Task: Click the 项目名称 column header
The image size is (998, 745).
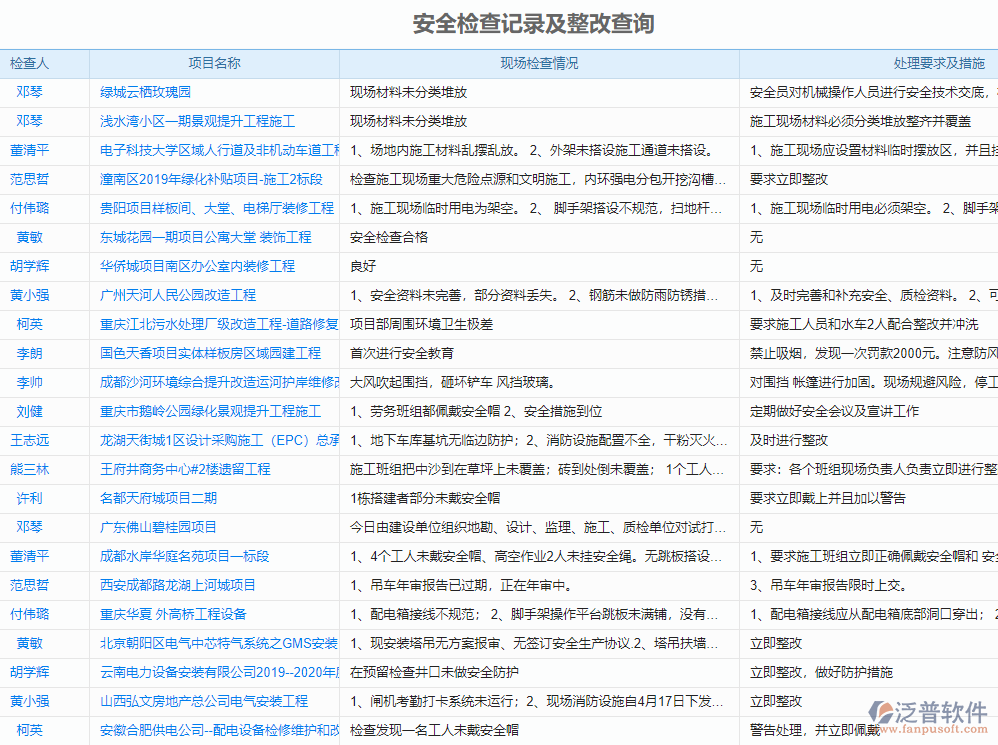Action: tap(213, 63)
